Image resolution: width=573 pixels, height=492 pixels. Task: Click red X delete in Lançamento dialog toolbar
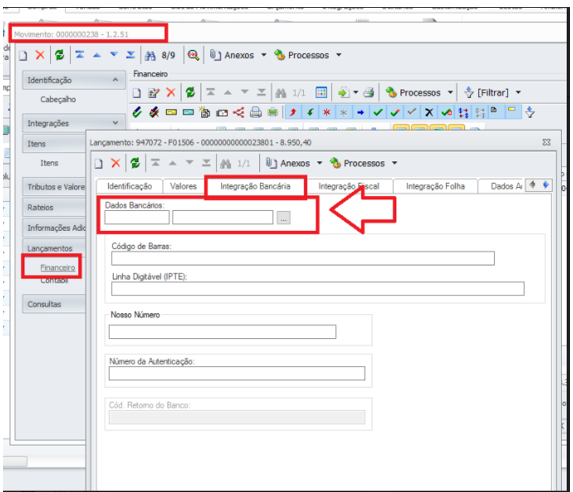115,163
